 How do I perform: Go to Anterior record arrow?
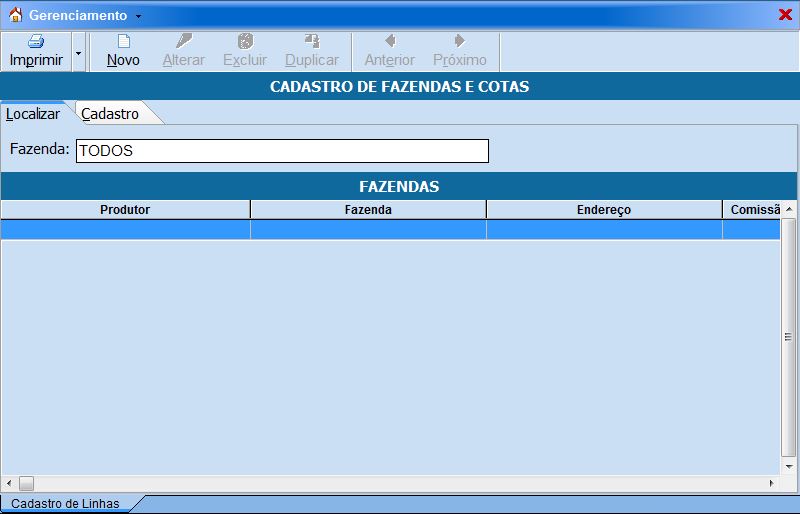point(389,42)
